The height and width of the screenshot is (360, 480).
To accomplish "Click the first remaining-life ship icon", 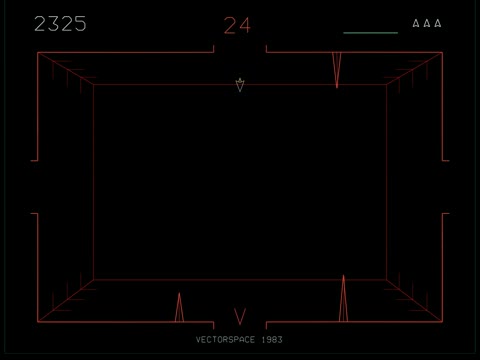I will tap(416, 23).
